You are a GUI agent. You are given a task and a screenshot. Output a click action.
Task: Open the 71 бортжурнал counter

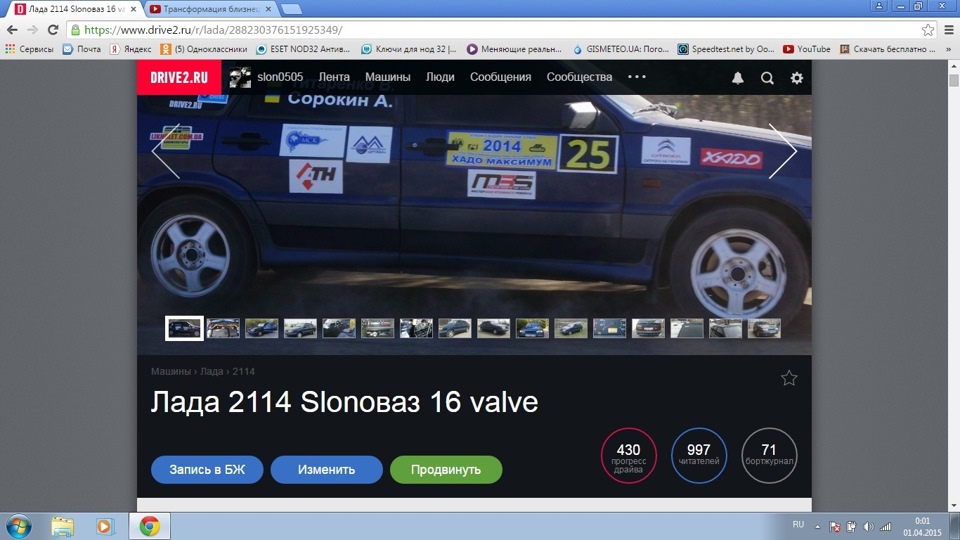[769, 456]
